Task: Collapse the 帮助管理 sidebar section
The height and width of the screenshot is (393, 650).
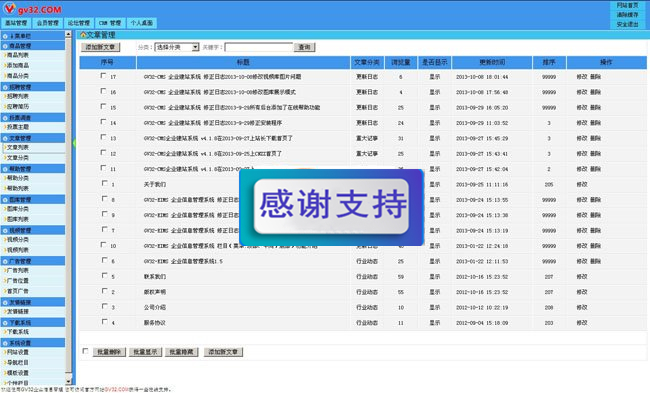Action: click(33, 168)
